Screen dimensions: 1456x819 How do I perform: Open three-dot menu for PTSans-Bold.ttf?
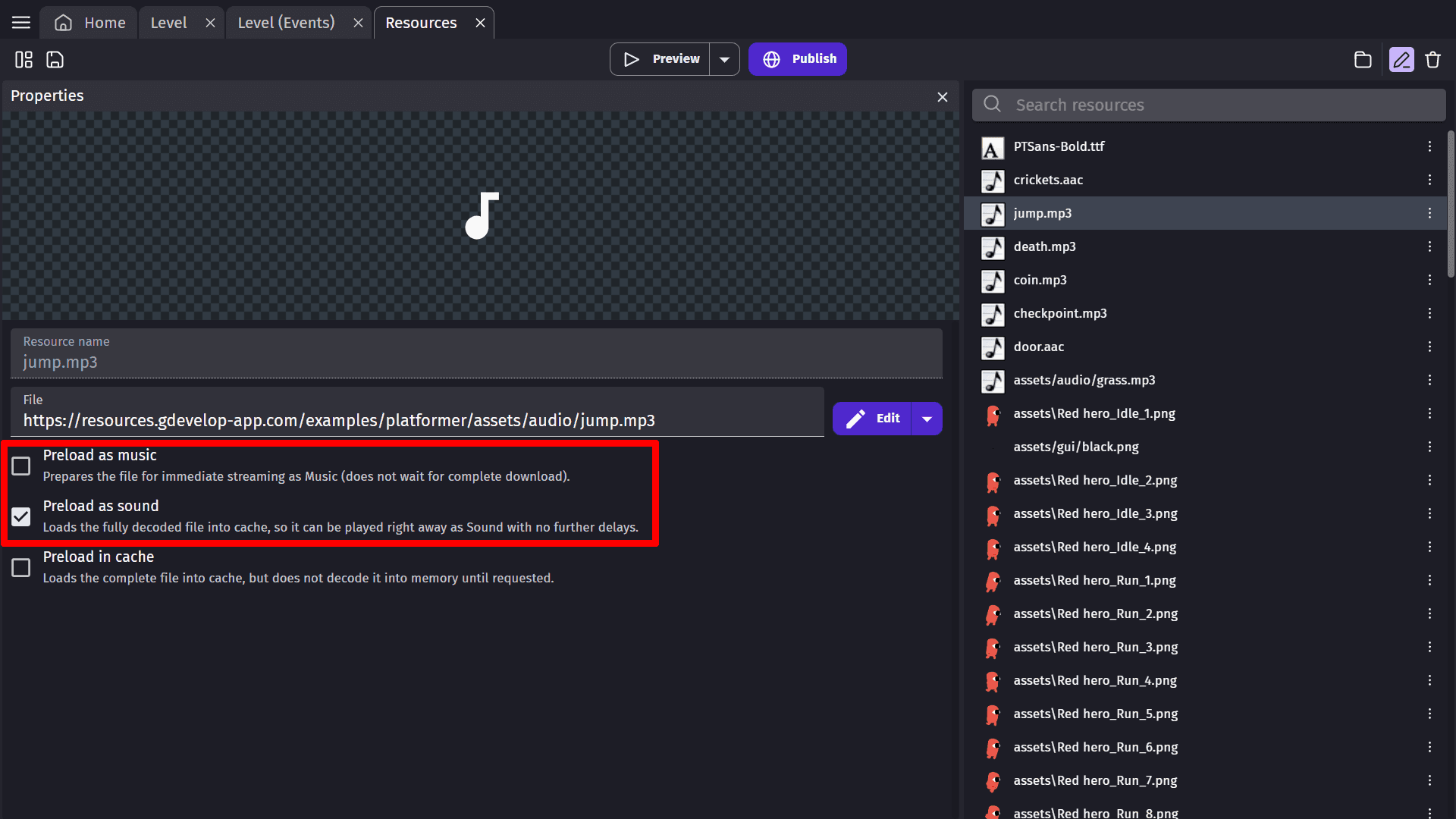tap(1429, 146)
